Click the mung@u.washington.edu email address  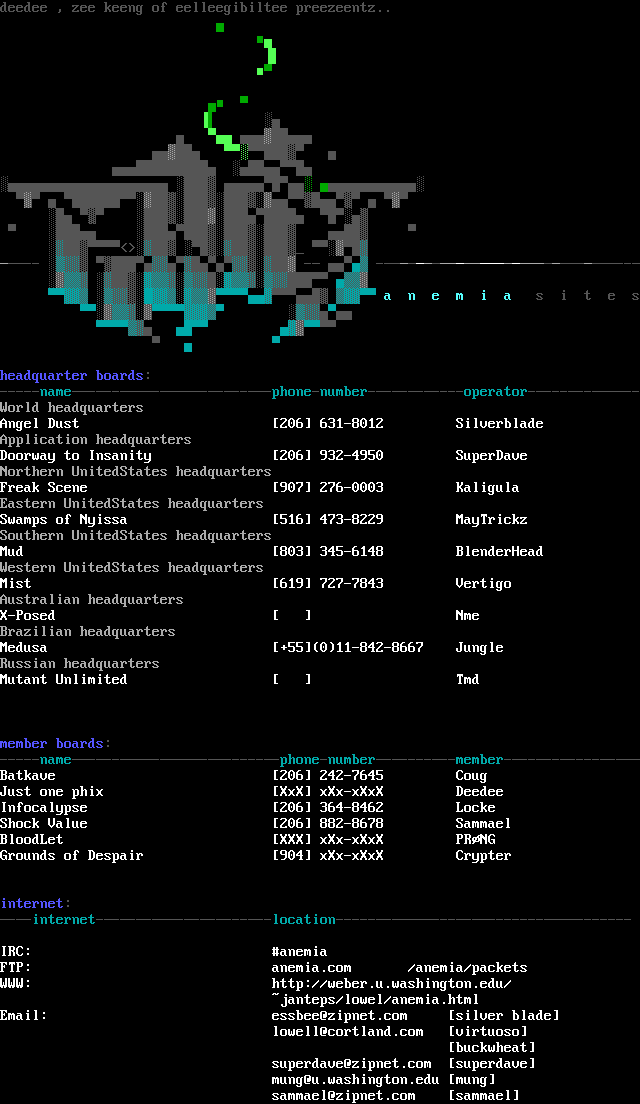click(x=355, y=1080)
